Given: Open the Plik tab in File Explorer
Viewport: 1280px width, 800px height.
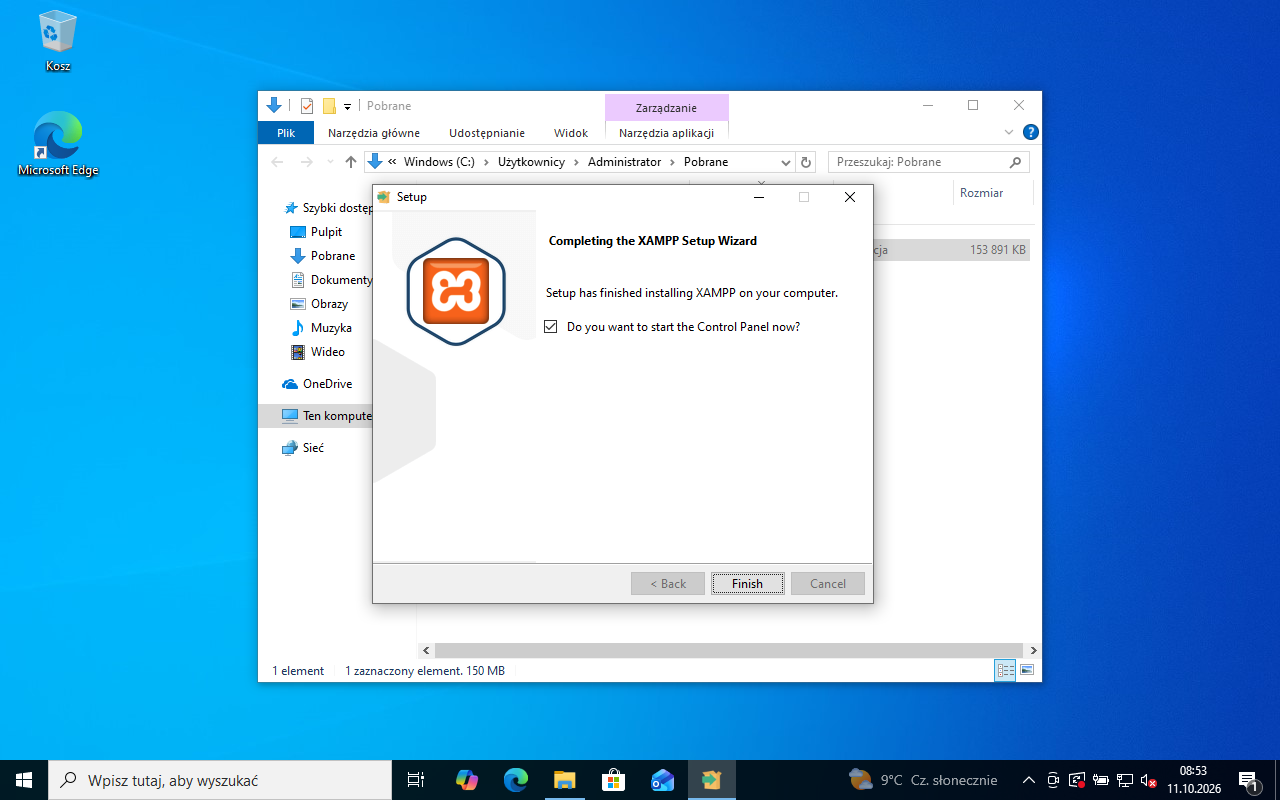Looking at the screenshot, I should 286,133.
